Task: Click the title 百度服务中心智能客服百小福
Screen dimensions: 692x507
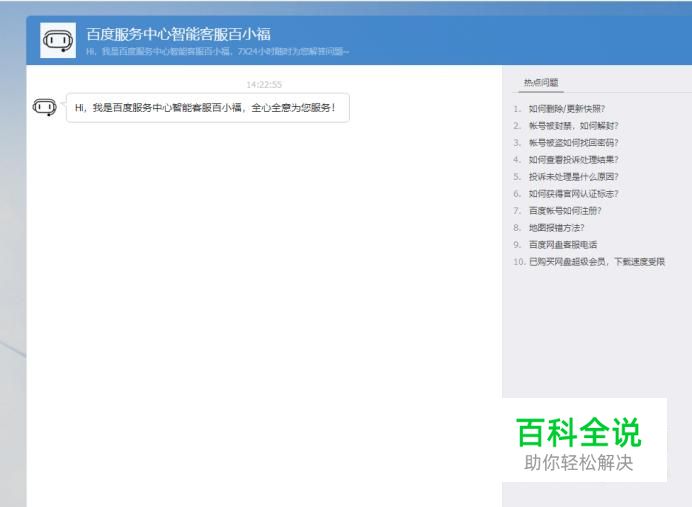Action: tap(178, 34)
